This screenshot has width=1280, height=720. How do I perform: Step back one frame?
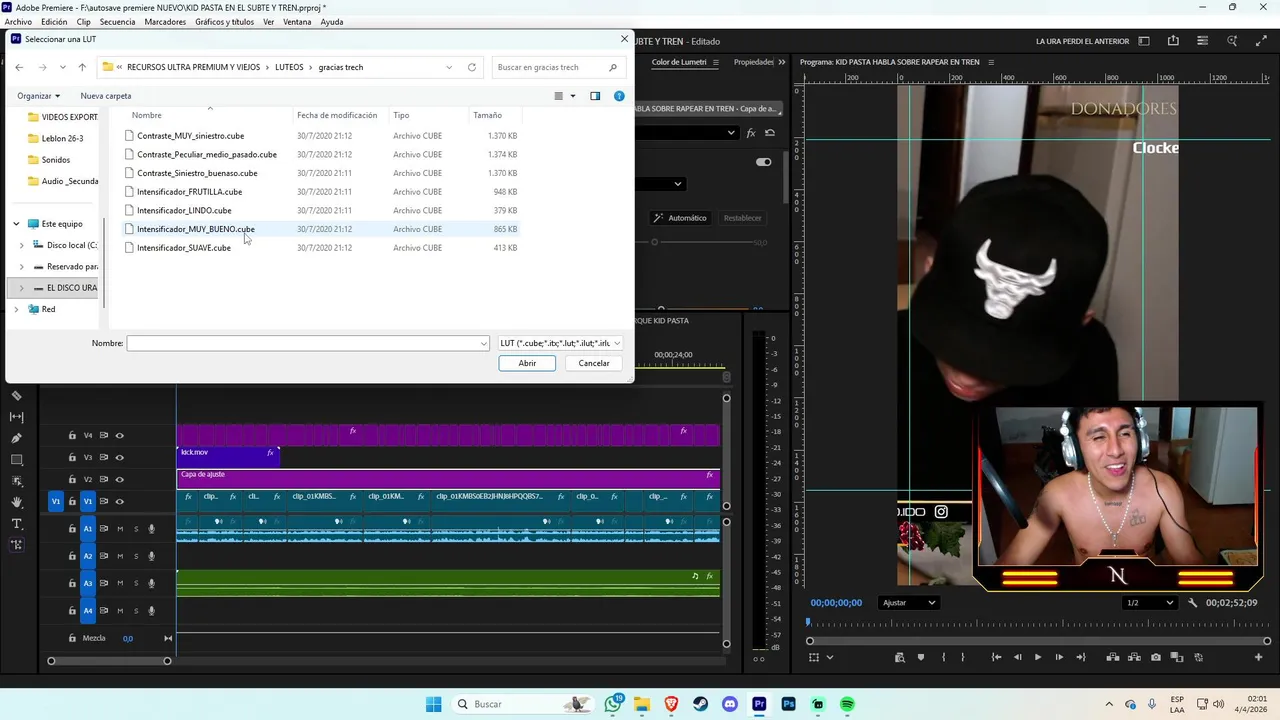coord(1017,657)
